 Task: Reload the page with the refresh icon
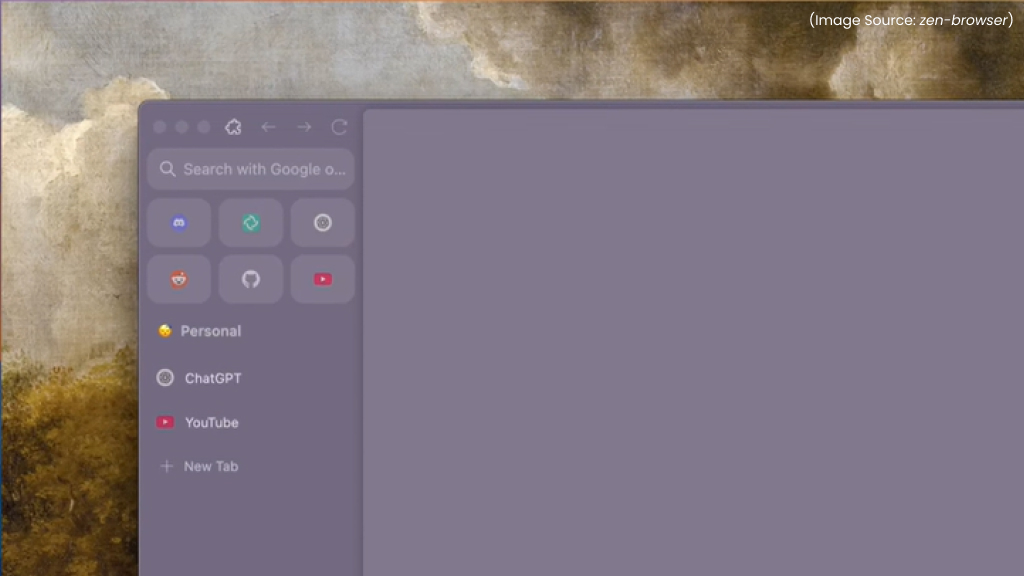click(339, 127)
